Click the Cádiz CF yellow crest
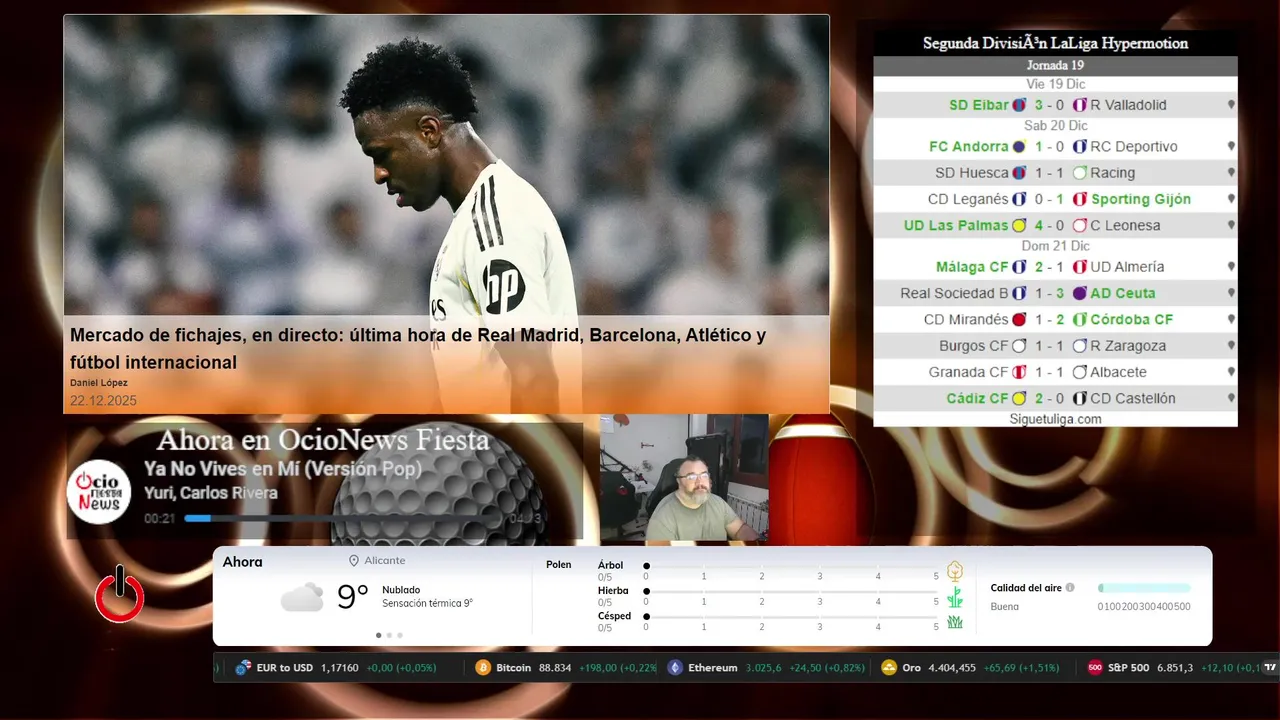The width and height of the screenshot is (1280, 720). pyautogui.click(x=1019, y=398)
